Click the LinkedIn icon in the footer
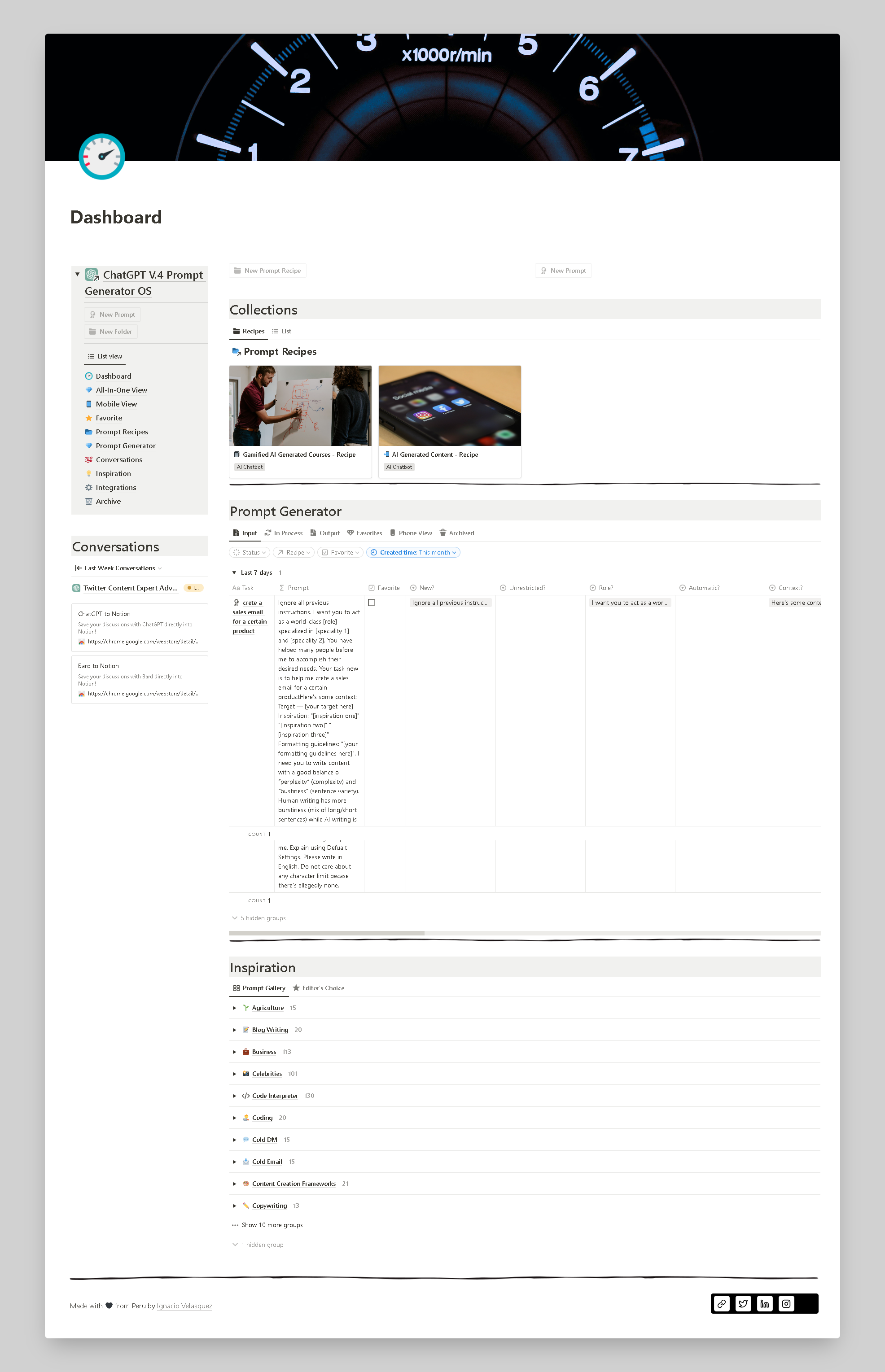Screen dimensions: 885x1372 coord(764,1304)
